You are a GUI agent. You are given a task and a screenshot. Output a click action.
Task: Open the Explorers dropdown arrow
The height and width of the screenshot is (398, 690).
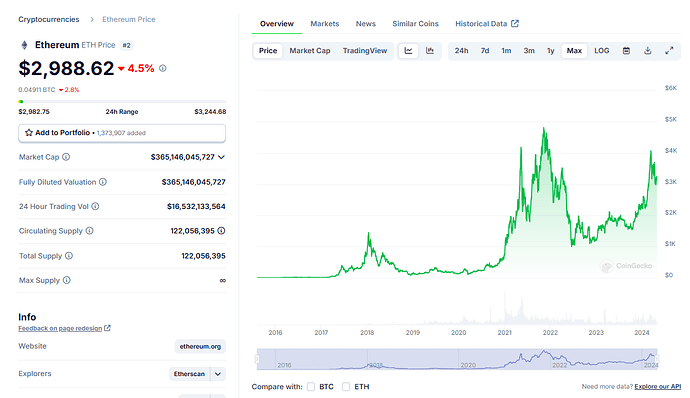tap(218, 374)
